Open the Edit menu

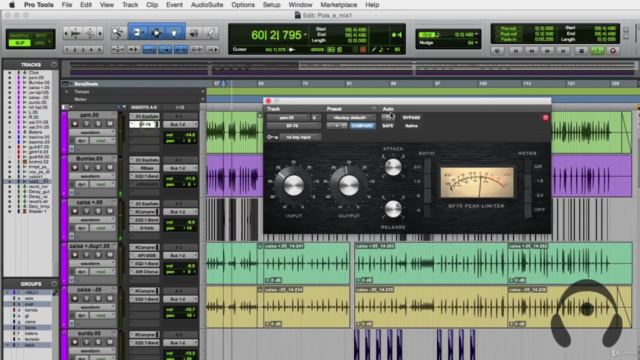(x=86, y=5)
